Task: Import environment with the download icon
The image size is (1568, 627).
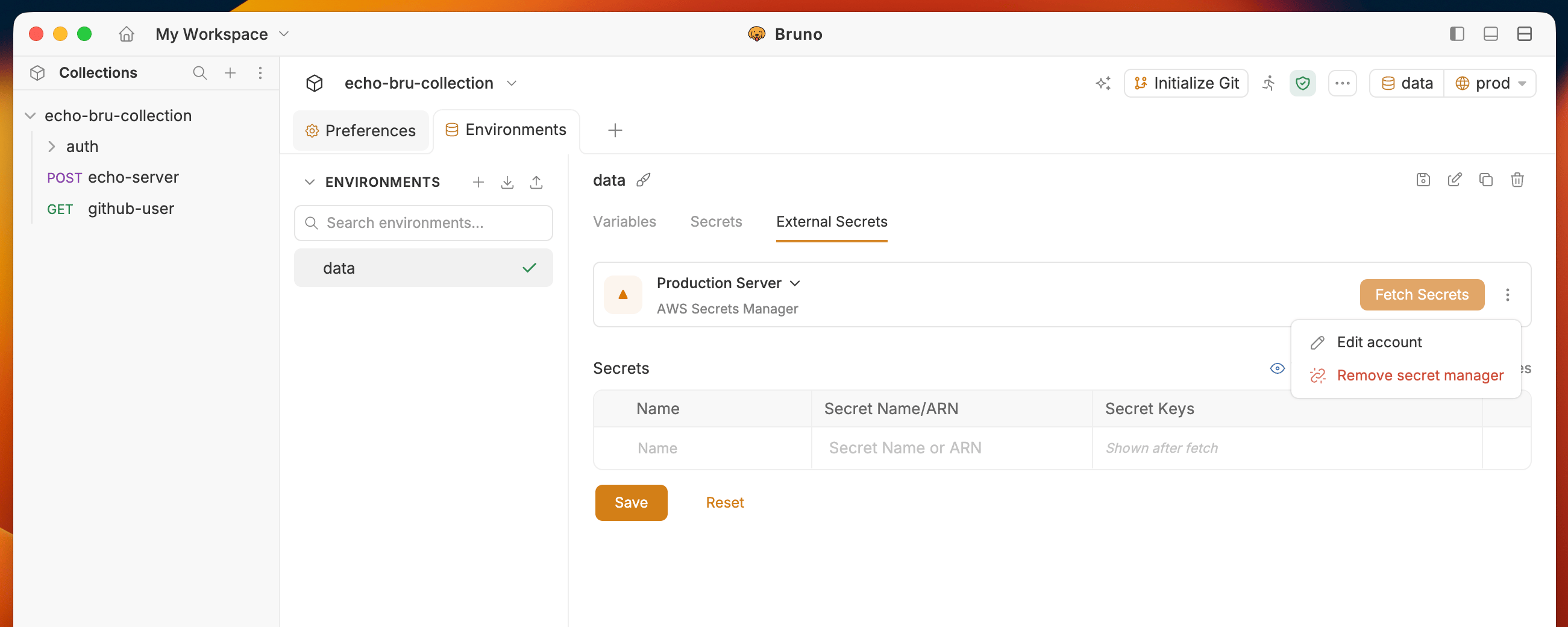Action: click(507, 182)
